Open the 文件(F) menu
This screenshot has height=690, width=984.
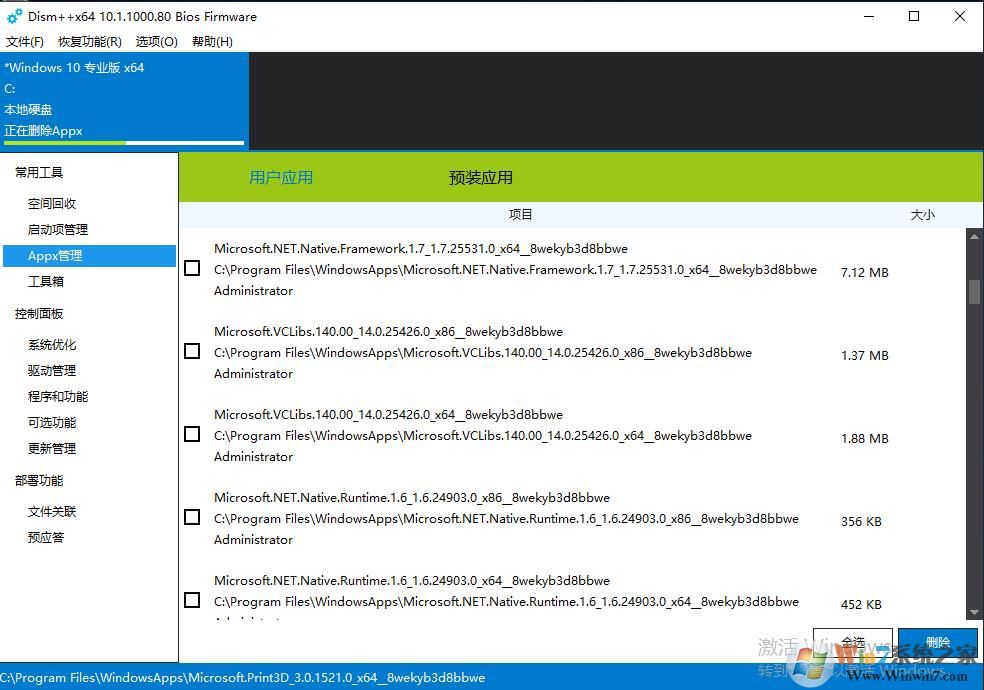[25, 41]
